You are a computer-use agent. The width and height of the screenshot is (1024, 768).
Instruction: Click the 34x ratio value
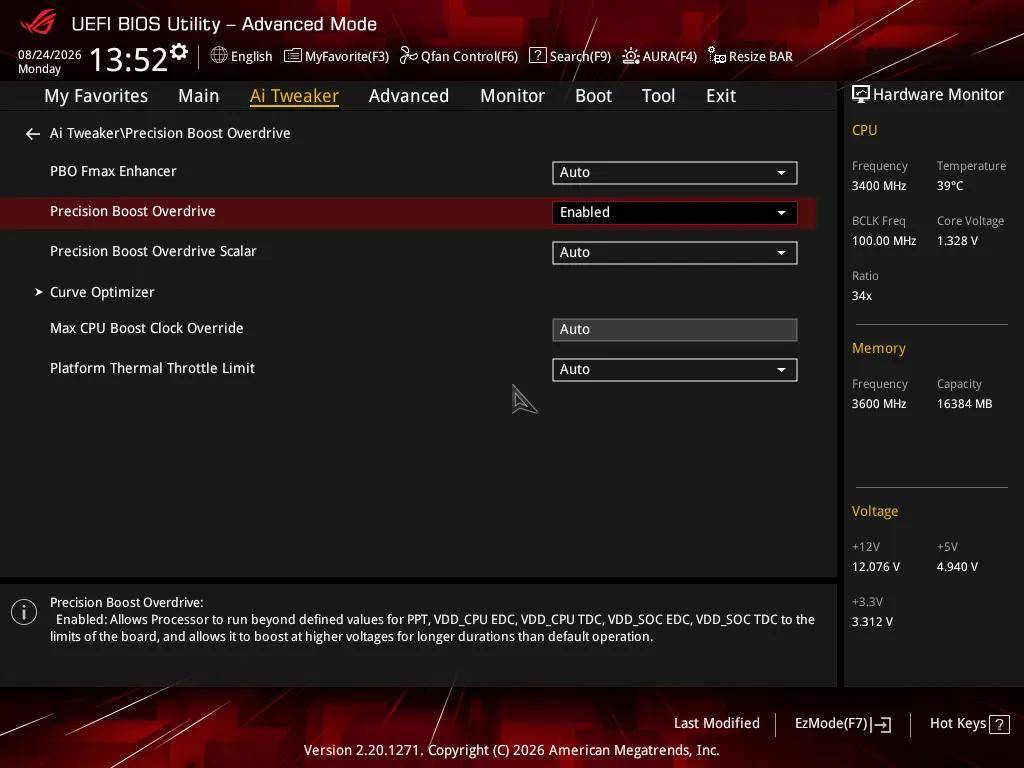click(x=862, y=296)
